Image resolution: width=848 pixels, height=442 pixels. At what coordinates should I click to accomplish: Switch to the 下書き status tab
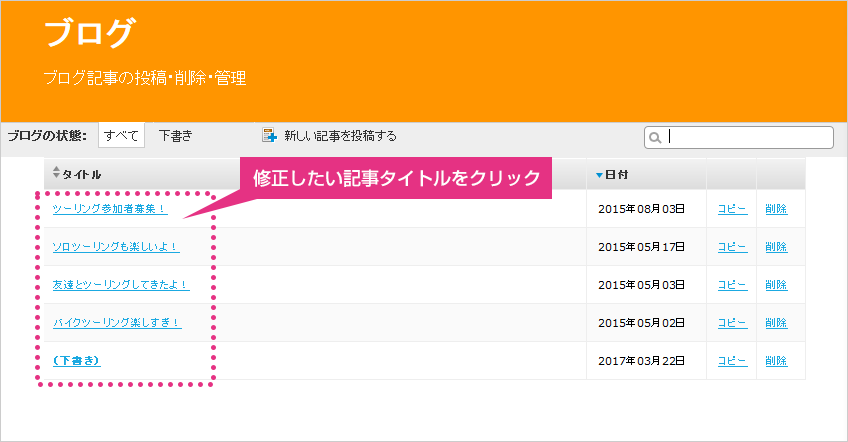[175, 135]
